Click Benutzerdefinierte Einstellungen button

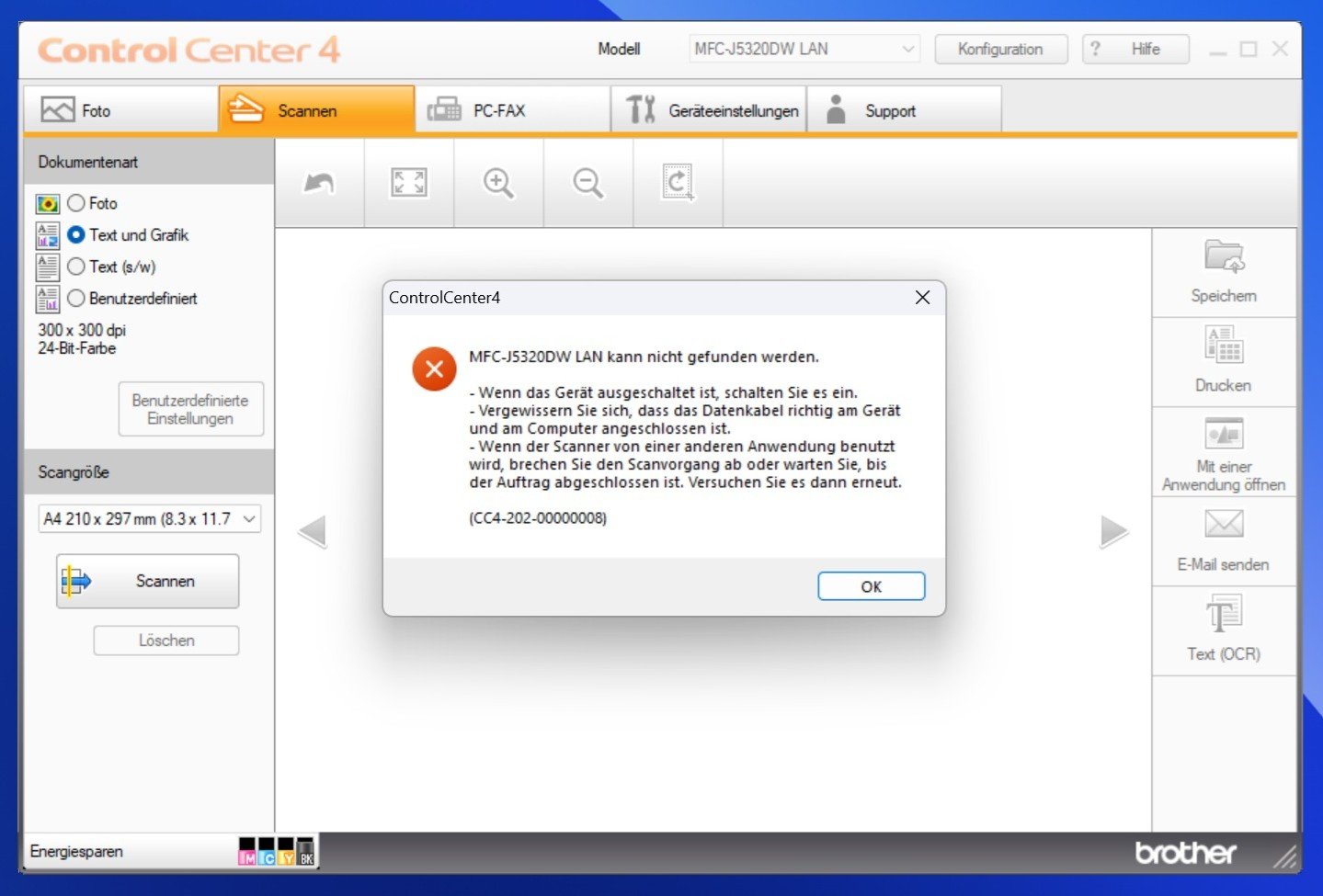(x=191, y=409)
